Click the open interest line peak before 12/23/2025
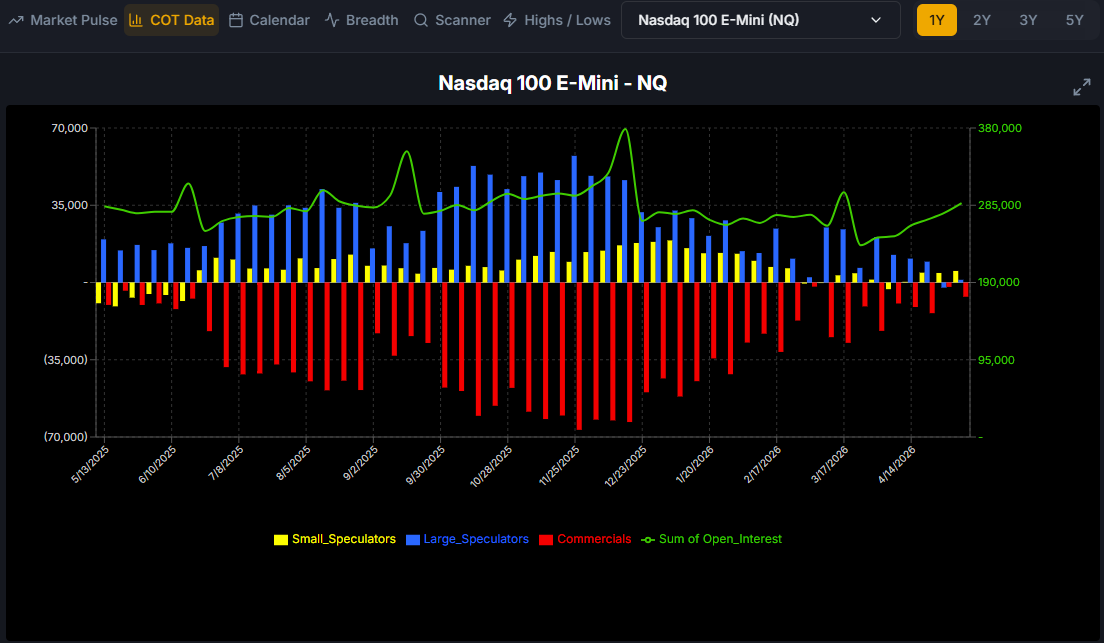 coord(625,129)
